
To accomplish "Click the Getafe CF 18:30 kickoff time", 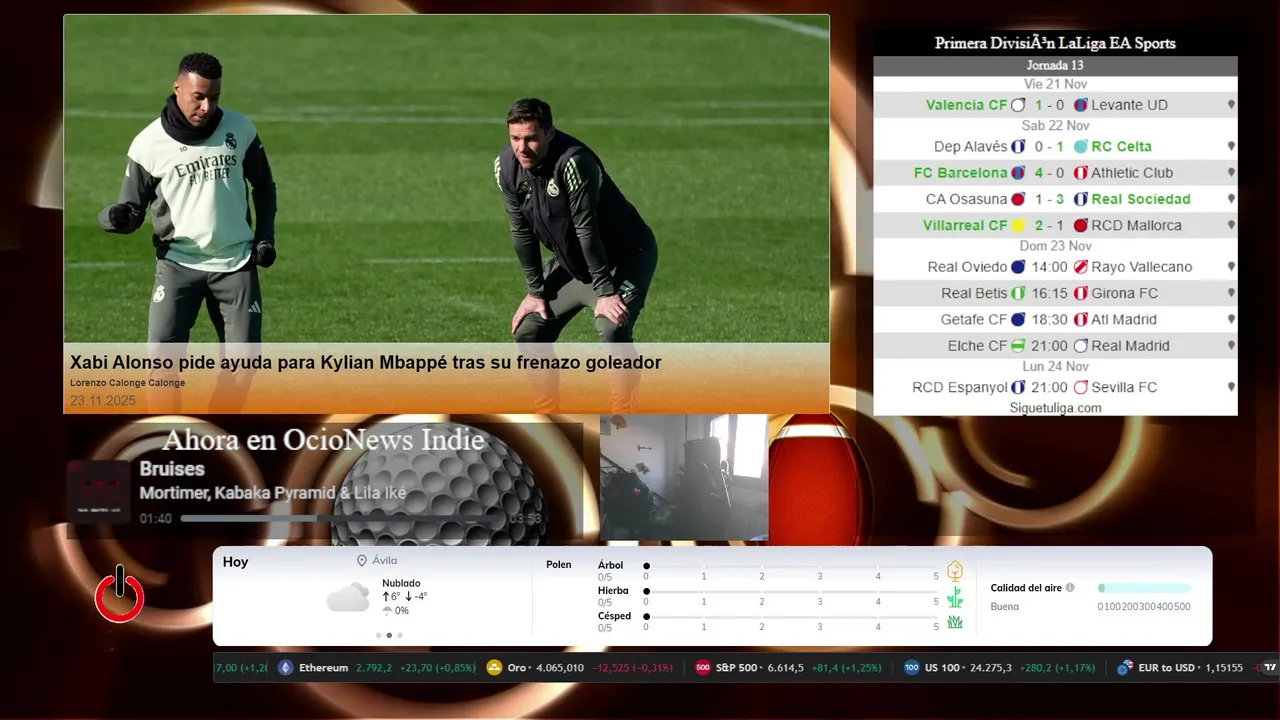I will [x=1050, y=320].
